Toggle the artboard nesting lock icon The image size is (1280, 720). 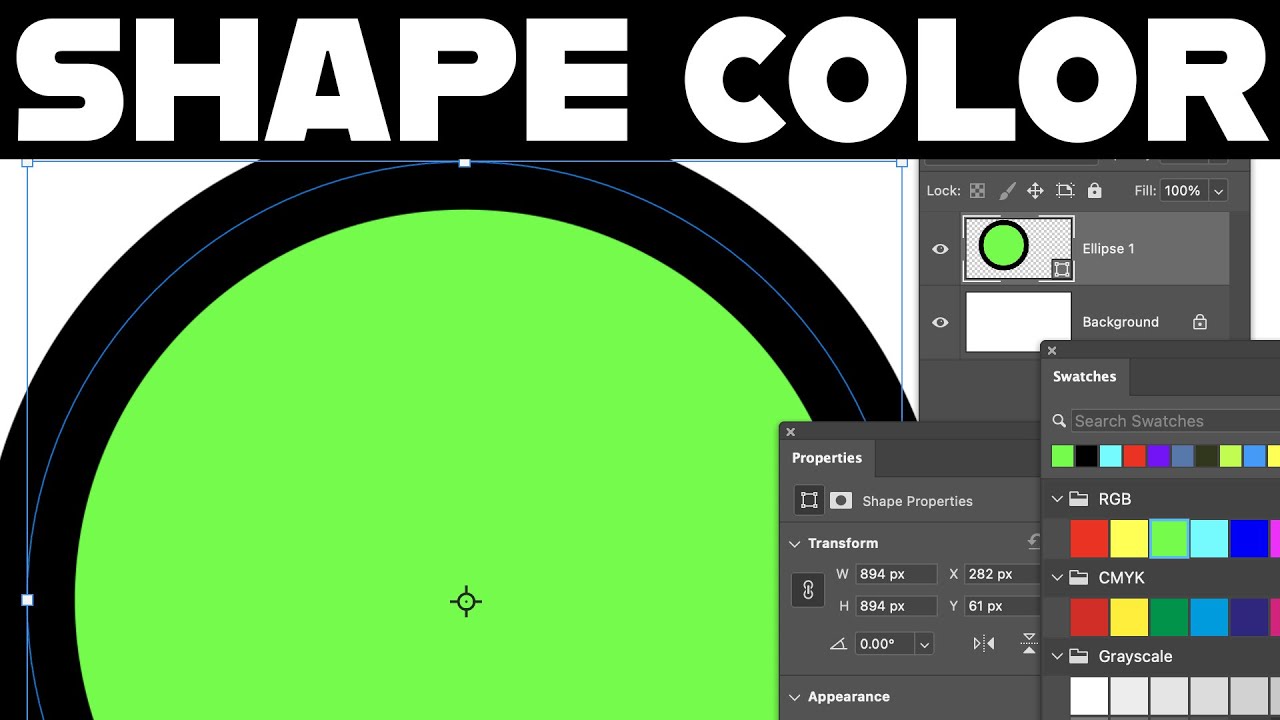click(1065, 190)
